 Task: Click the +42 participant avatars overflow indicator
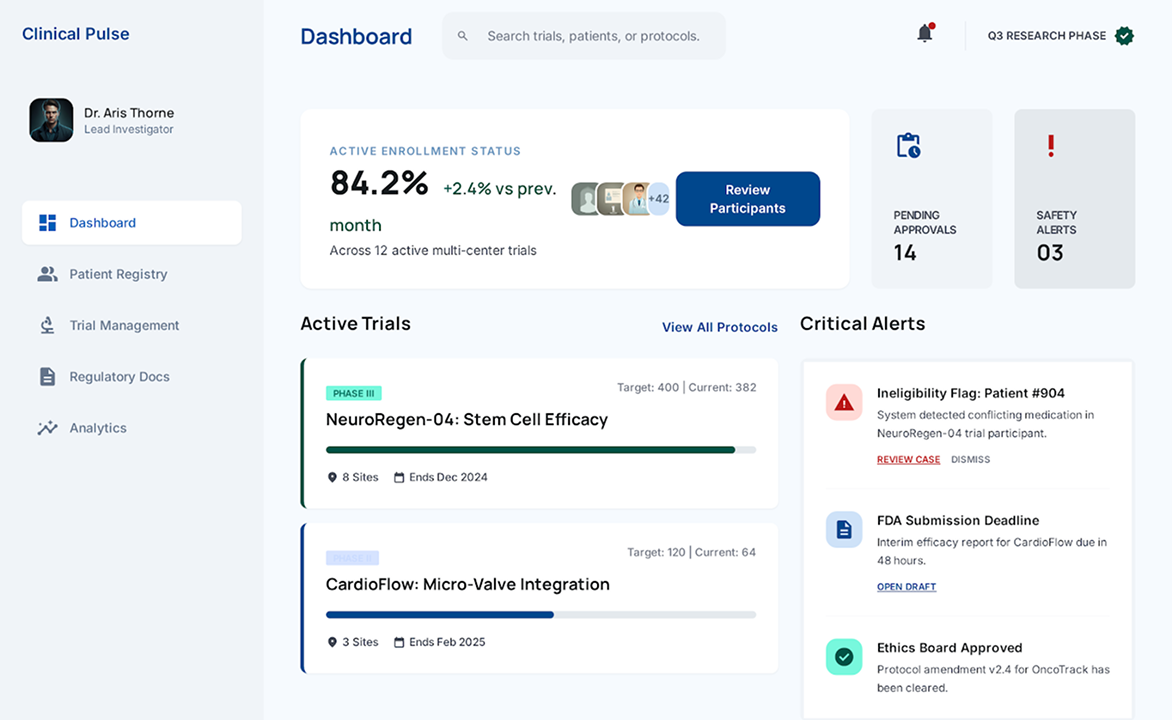point(659,199)
